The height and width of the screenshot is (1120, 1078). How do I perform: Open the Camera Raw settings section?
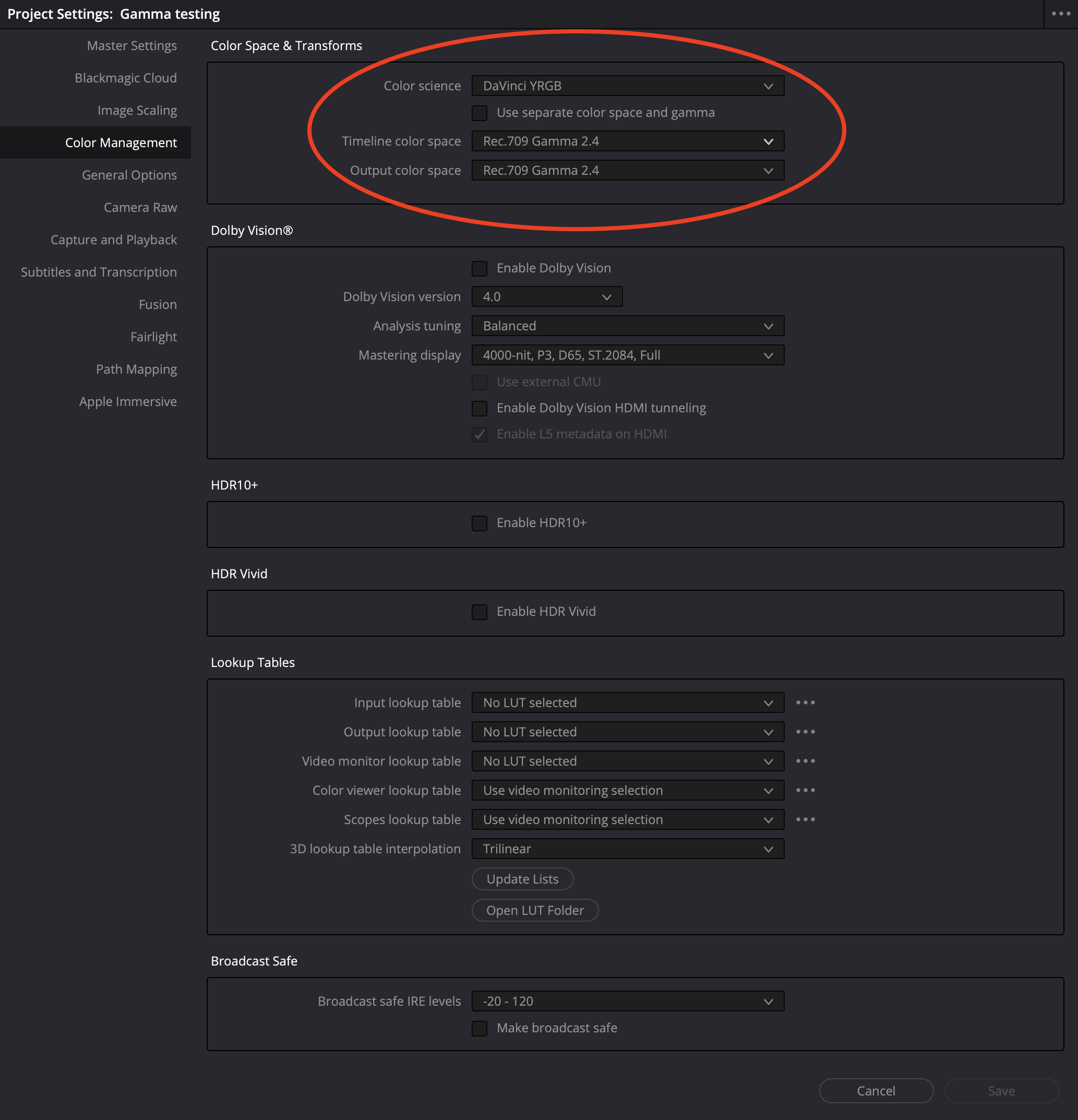(140, 207)
